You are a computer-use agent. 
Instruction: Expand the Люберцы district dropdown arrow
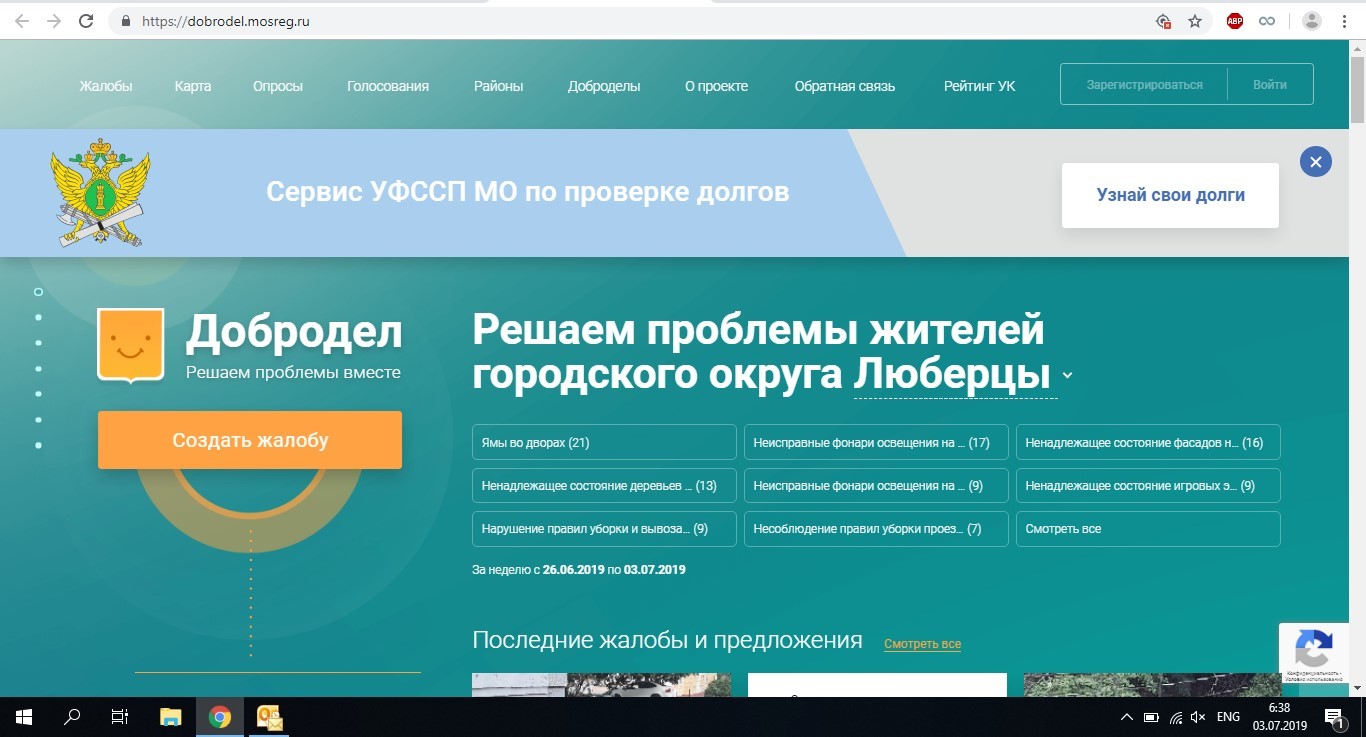point(1067,376)
